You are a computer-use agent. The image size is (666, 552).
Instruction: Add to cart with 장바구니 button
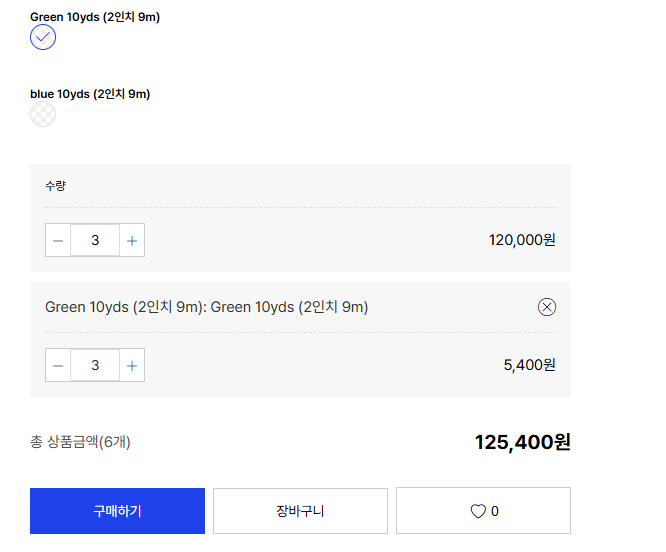(300, 511)
